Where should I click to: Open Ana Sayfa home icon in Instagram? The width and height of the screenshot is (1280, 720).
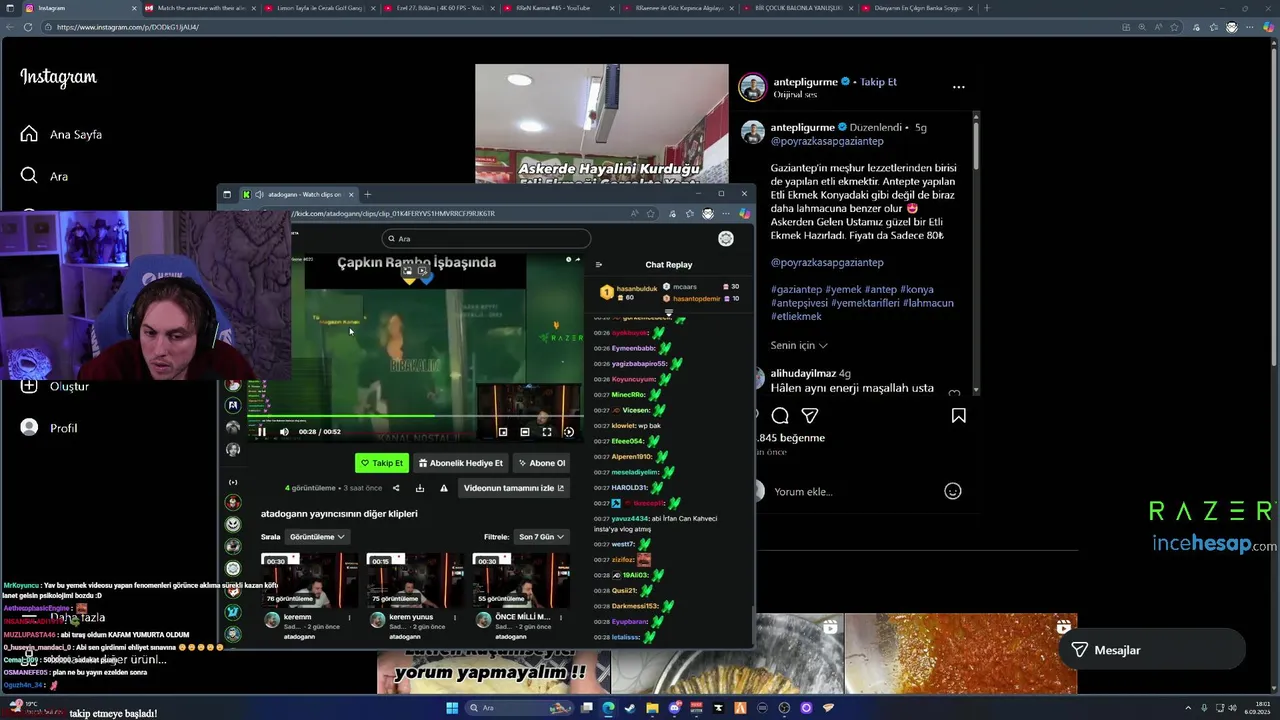[29, 134]
